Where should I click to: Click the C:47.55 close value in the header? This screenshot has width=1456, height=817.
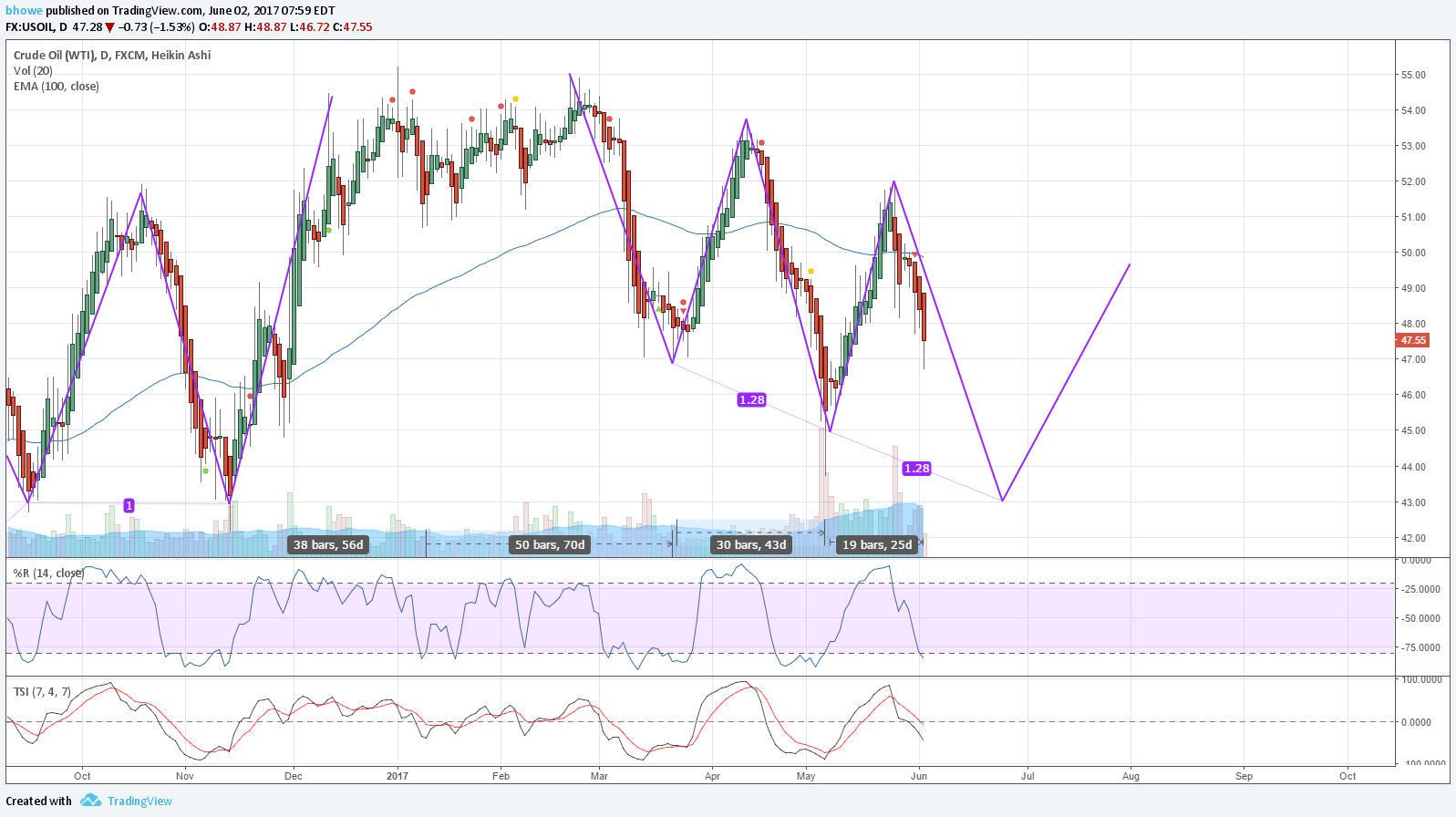353,27
